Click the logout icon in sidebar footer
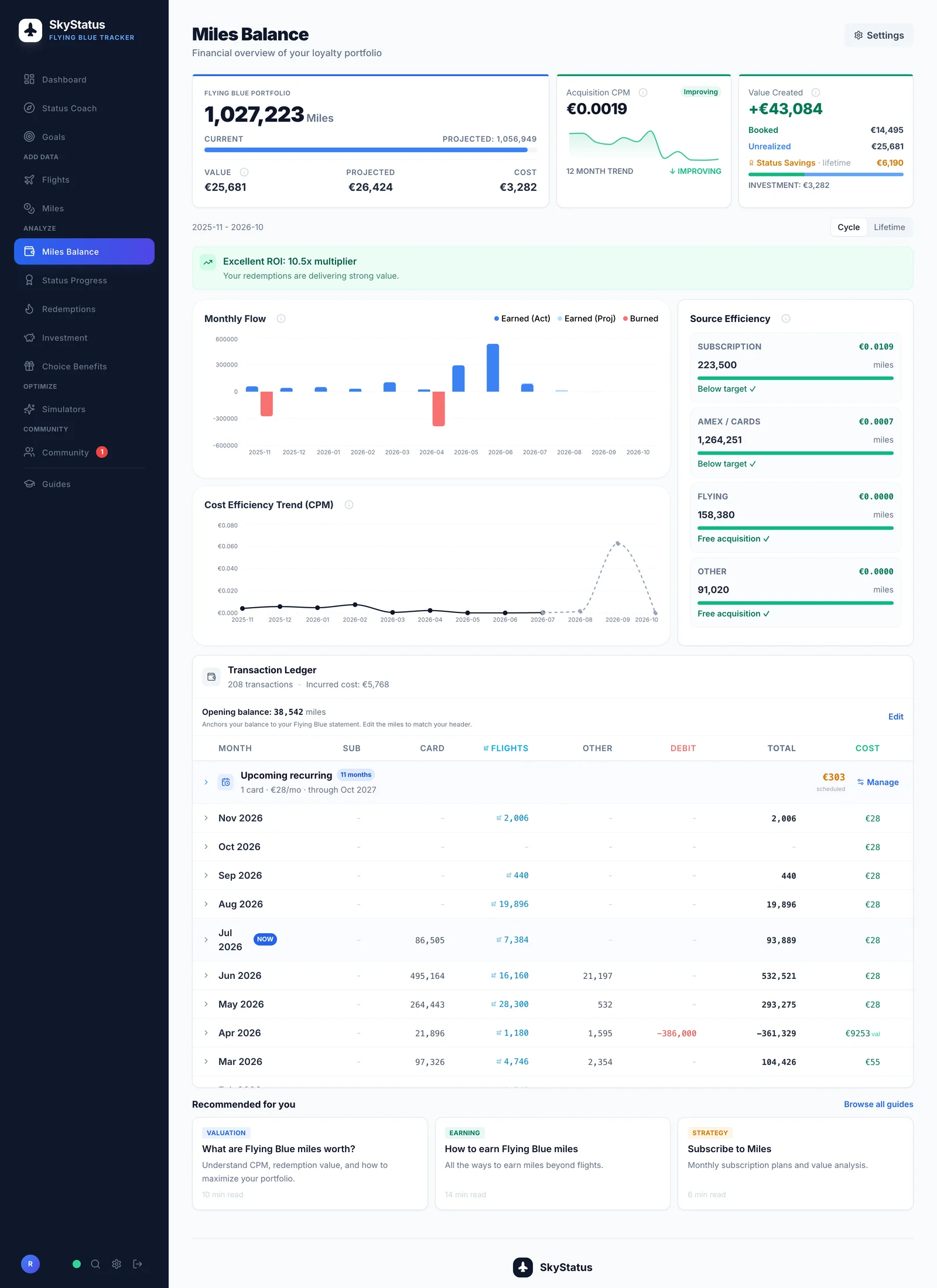937x1288 pixels. click(138, 1264)
